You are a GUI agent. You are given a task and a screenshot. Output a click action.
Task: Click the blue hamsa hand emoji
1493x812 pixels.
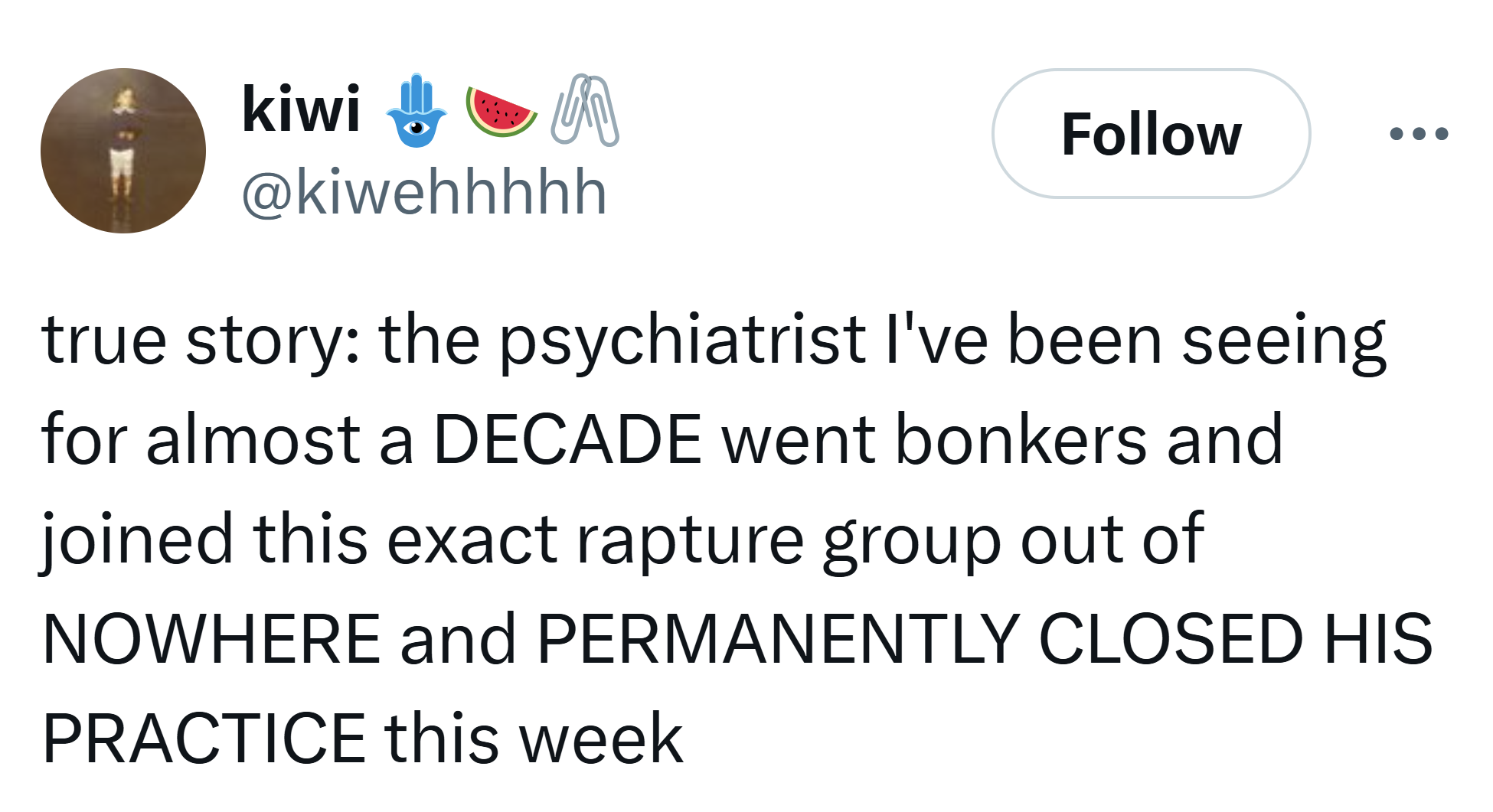click(416, 111)
